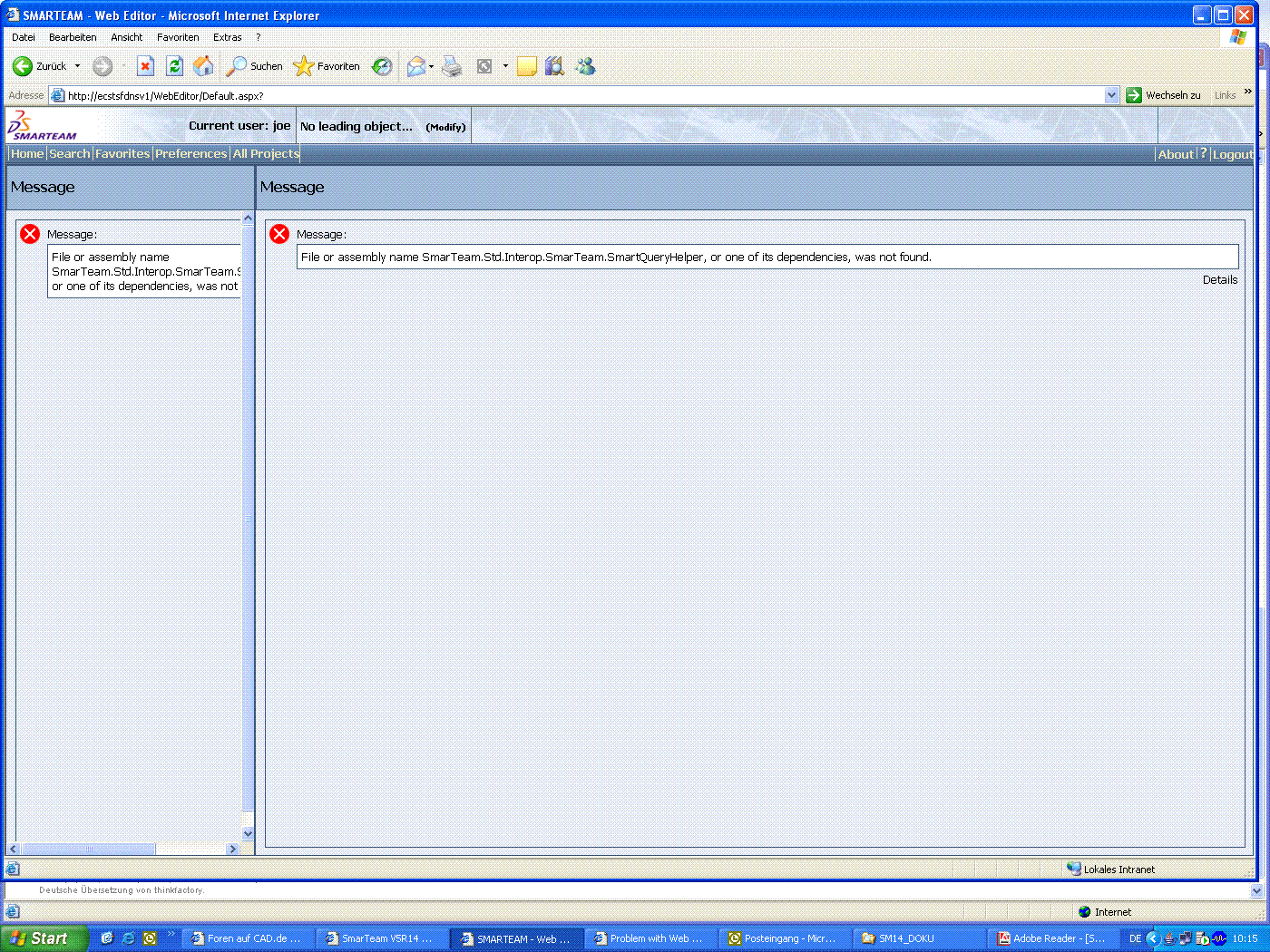The image size is (1270, 952).
Task: Open the Windows Start button
Action: click(44, 938)
